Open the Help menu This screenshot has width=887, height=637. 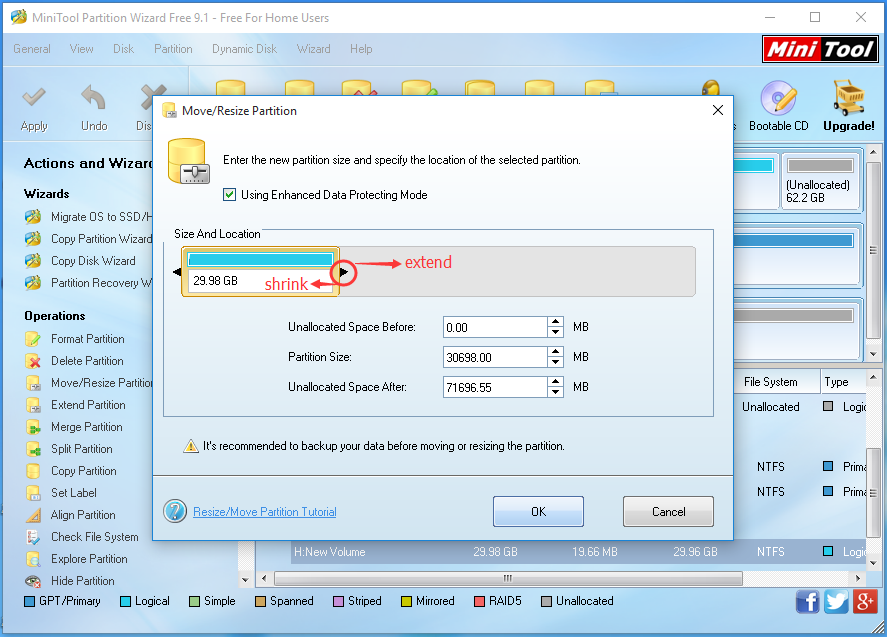(361, 49)
